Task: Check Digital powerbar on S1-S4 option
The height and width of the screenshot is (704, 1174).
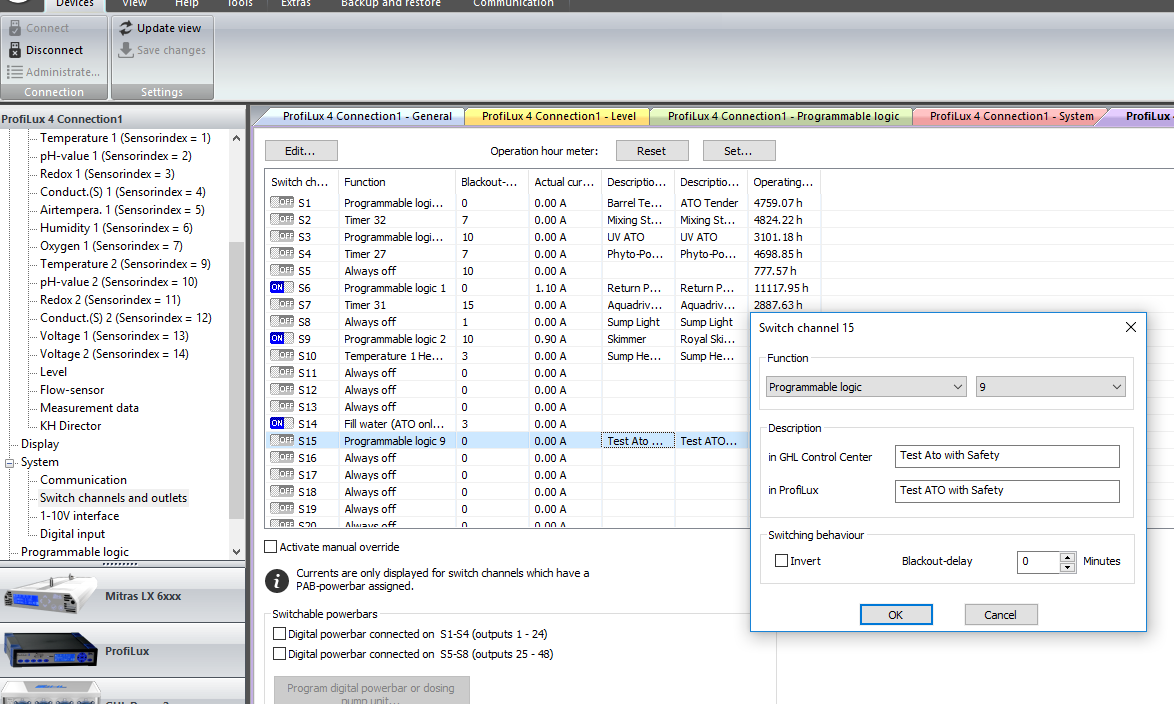Action: (x=279, y=634)
